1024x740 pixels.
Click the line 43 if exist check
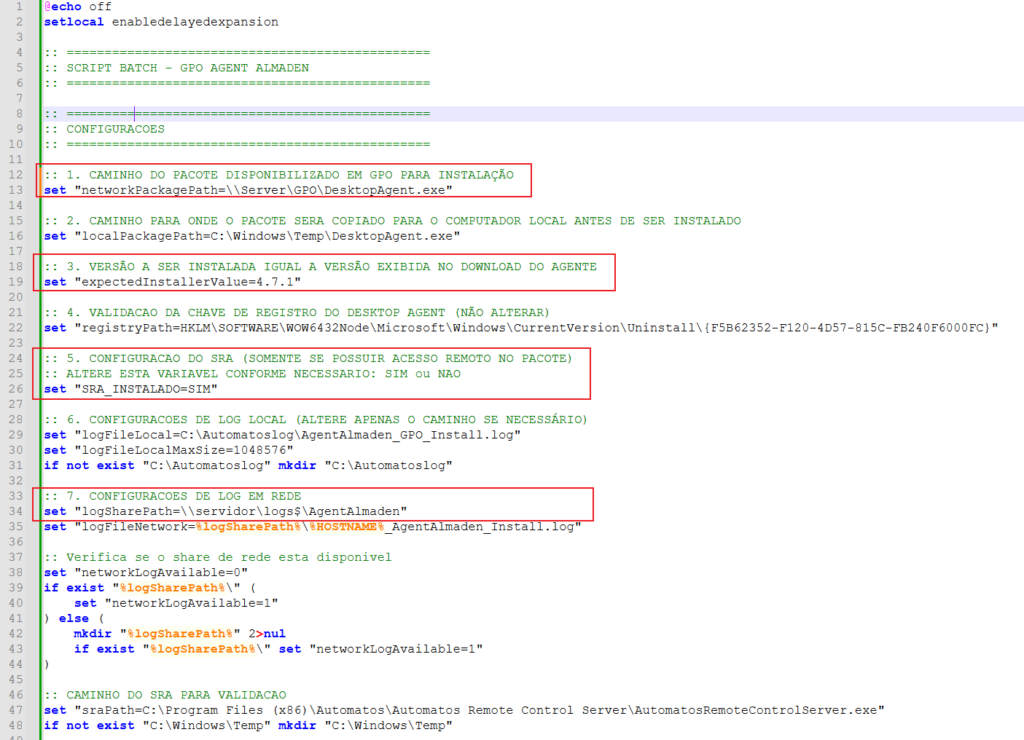click(278, 649)
